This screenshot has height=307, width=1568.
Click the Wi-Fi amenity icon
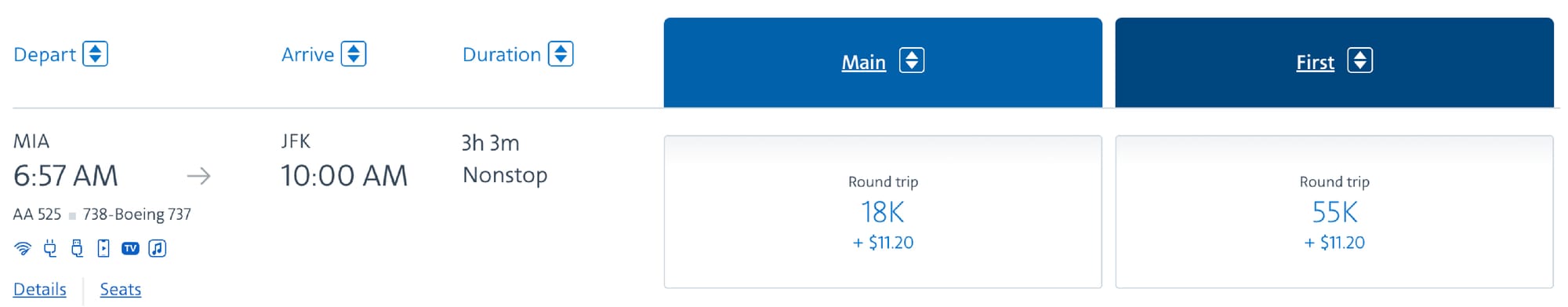pyautogui.click(x=23, y=249)
